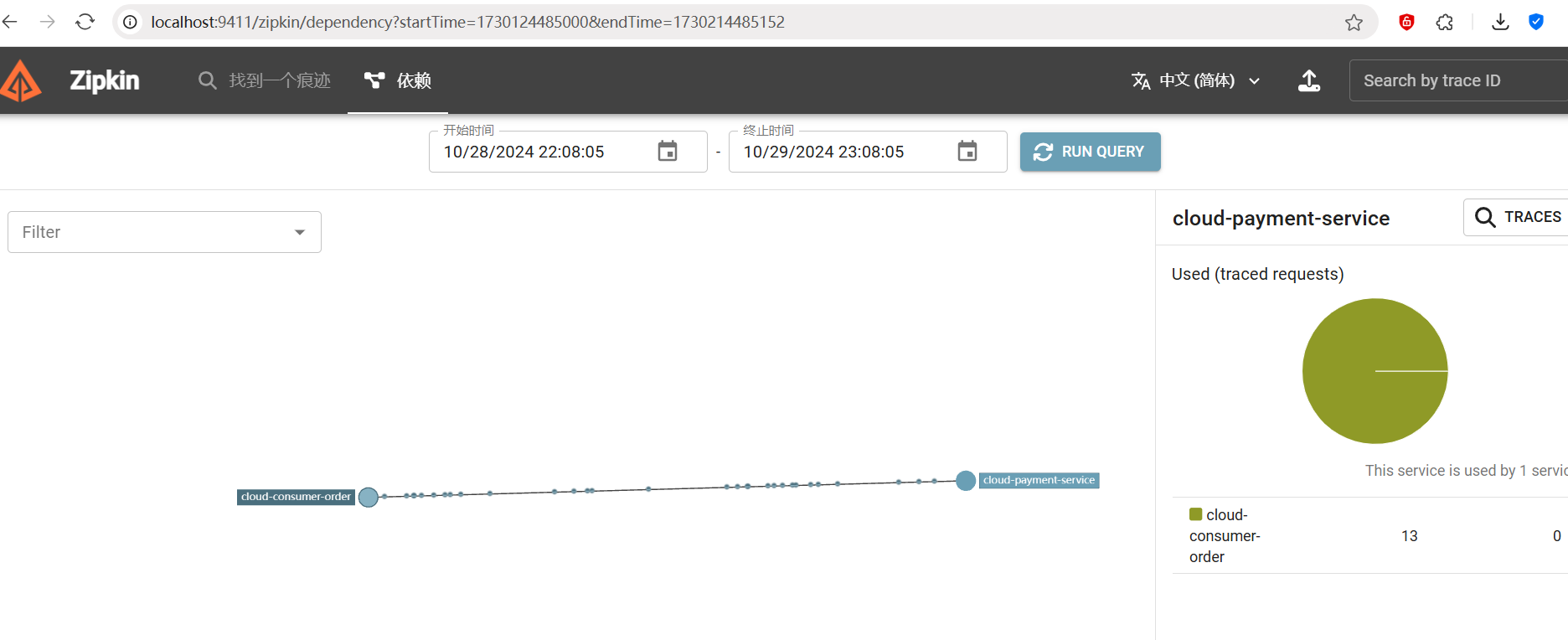Open the red shield extension icon

pyautogui.click(x=1407, y=22)
